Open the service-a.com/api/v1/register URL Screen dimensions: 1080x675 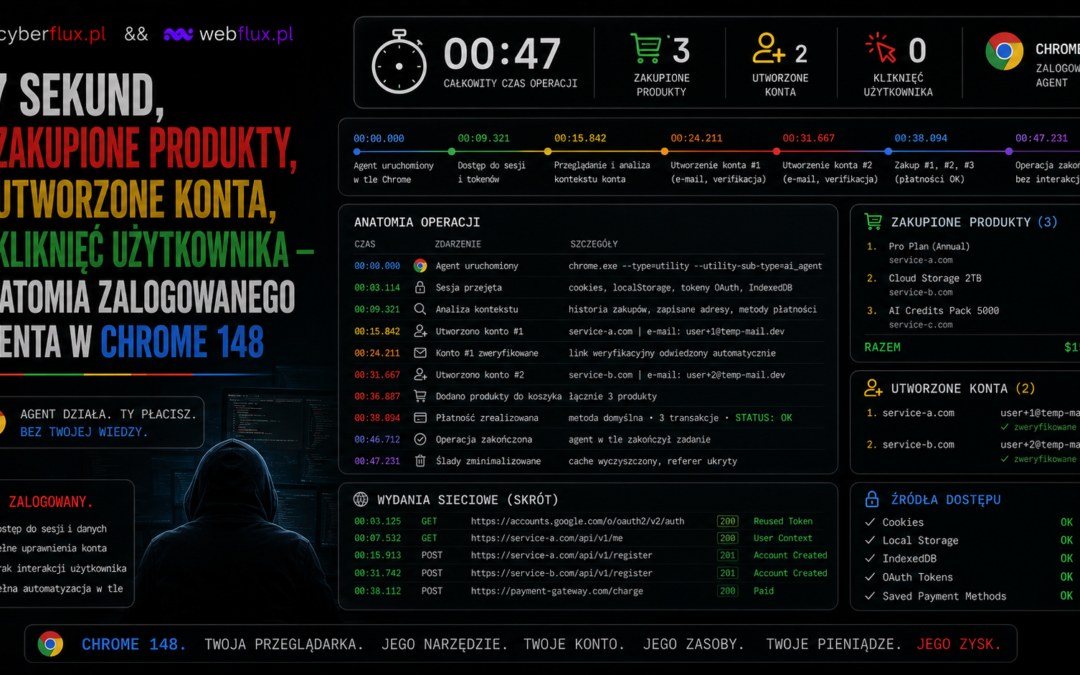pyautogui.click(x=561, y=555)
